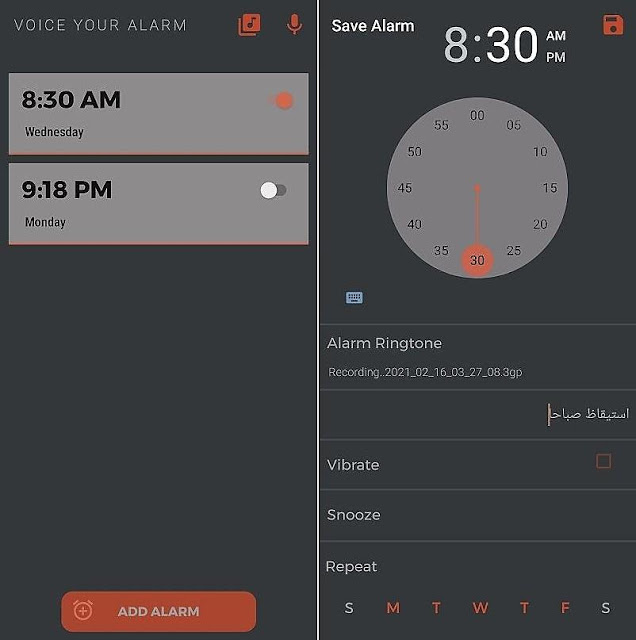Open the music library icon
The width and height of the screenshot is (636, 640).
click(x=249, y=25)
